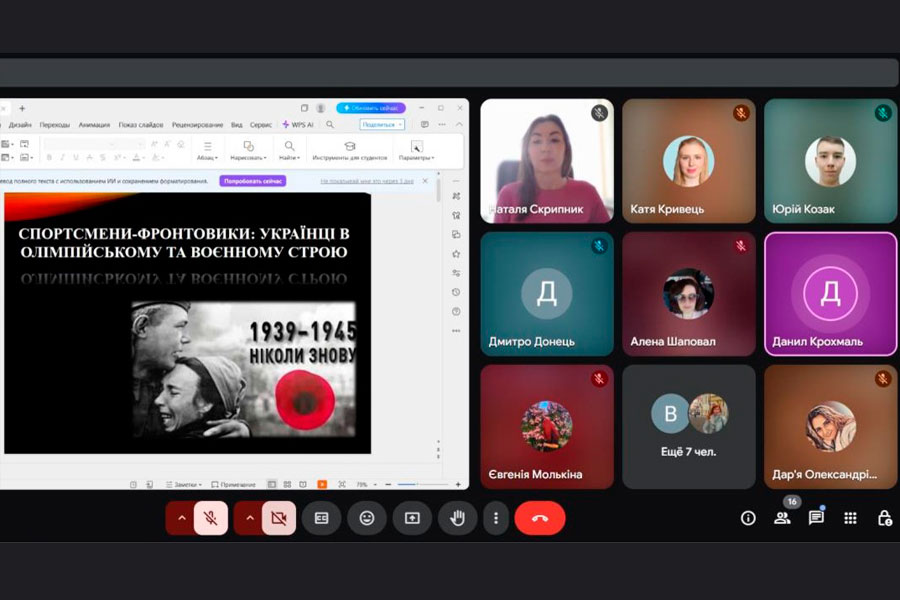Expand the Параметры dropdown
The width and height of the screenshot is (900, 600).
pos(417,151)
